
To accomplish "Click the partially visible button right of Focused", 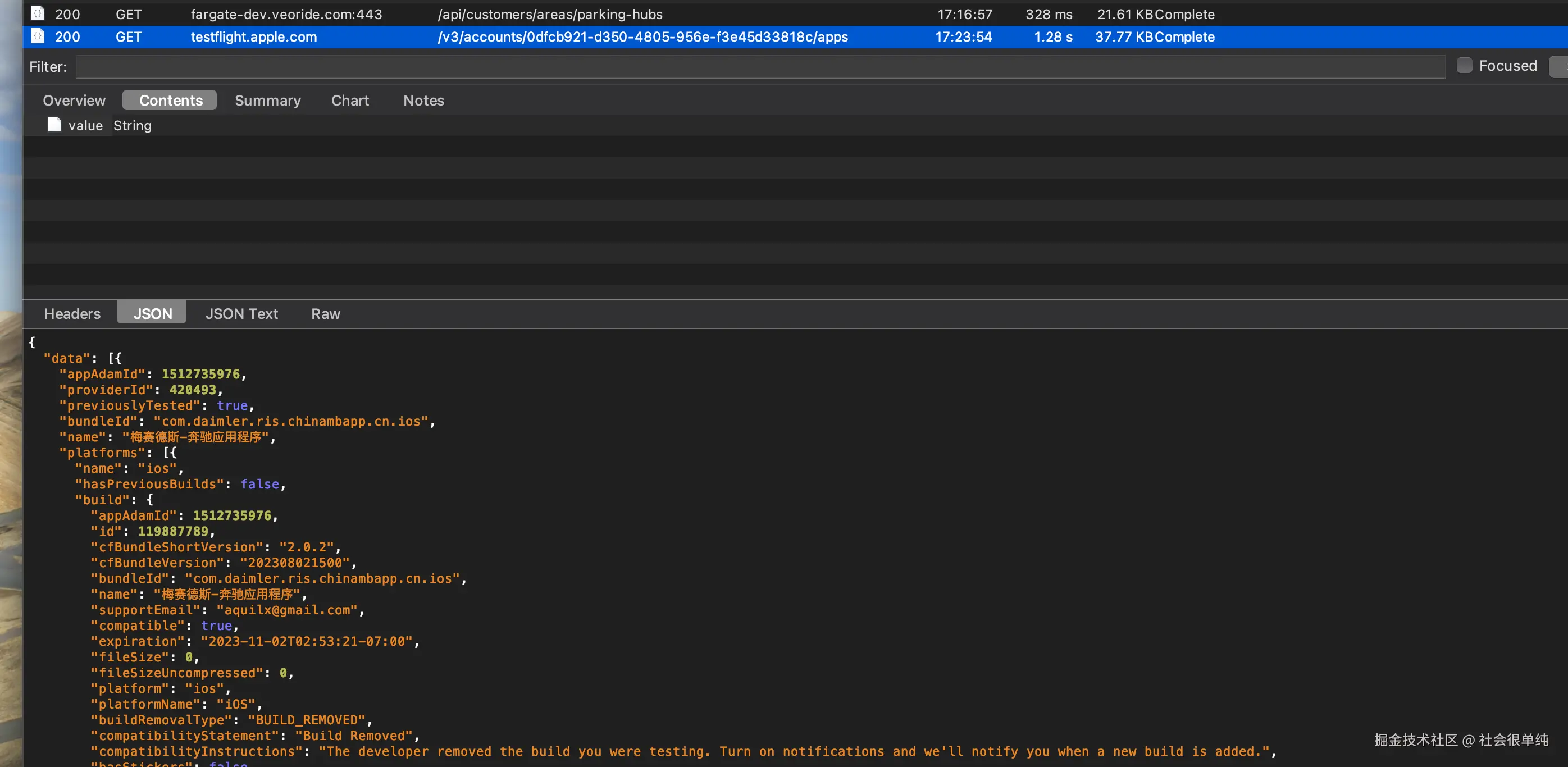I will 1559,66.
